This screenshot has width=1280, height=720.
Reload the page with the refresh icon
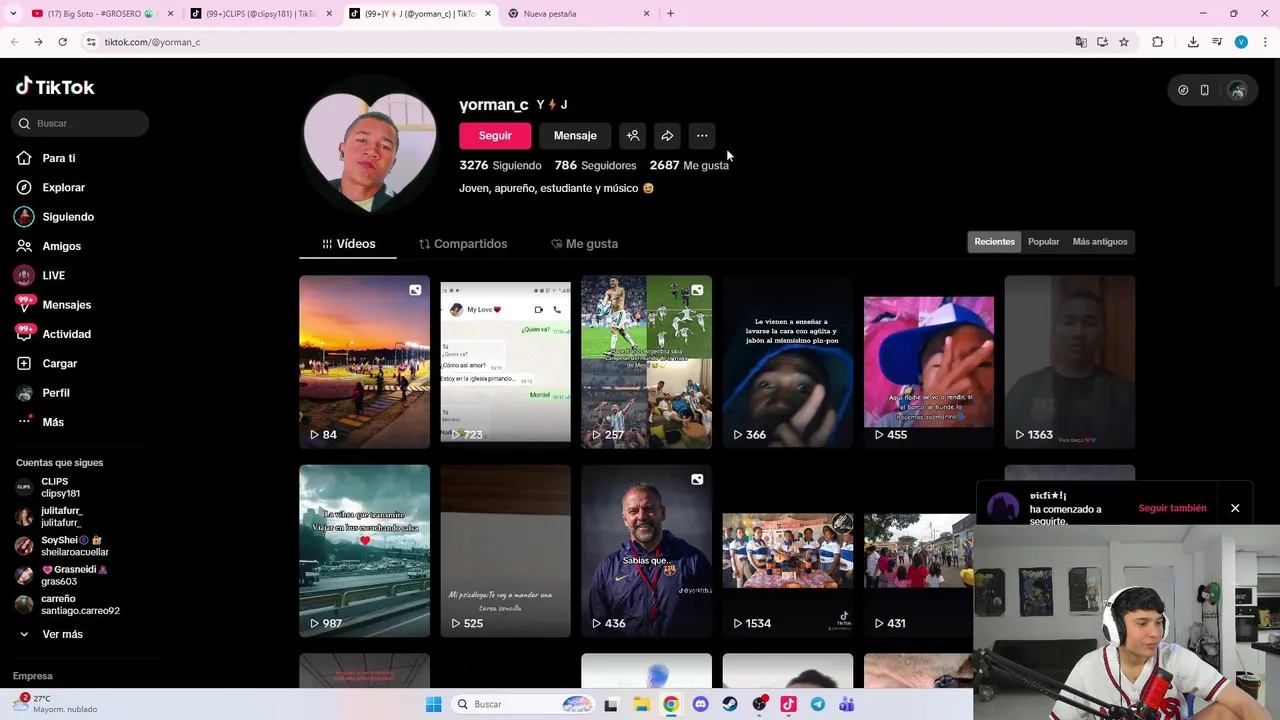click(x=62, y=42)
